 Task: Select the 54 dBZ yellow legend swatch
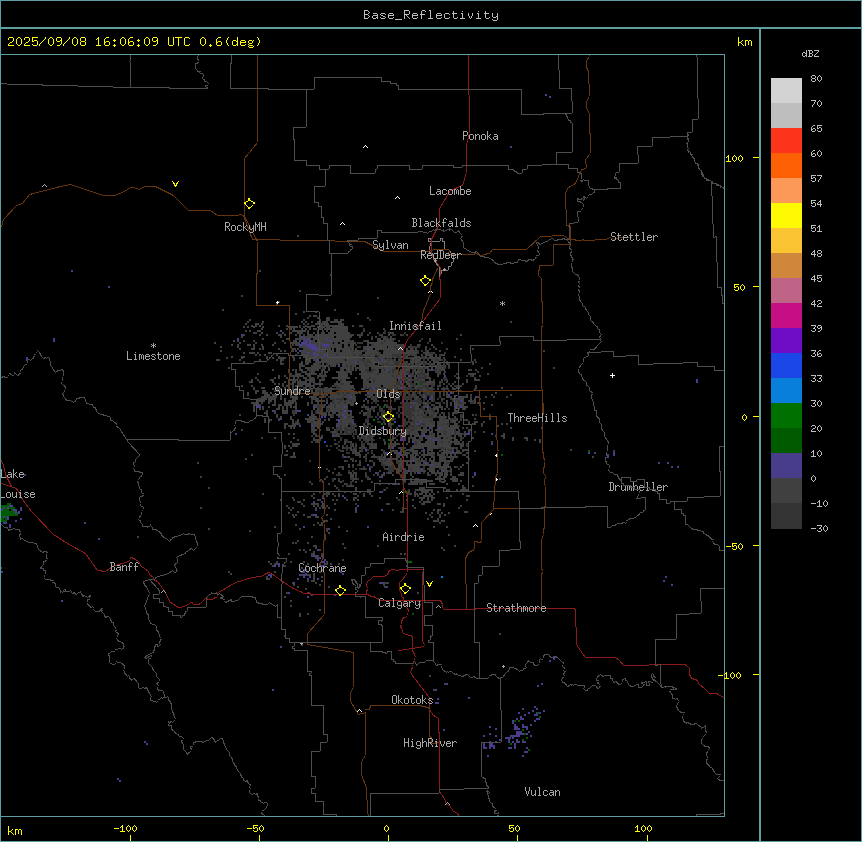click(x=786, y=215)
